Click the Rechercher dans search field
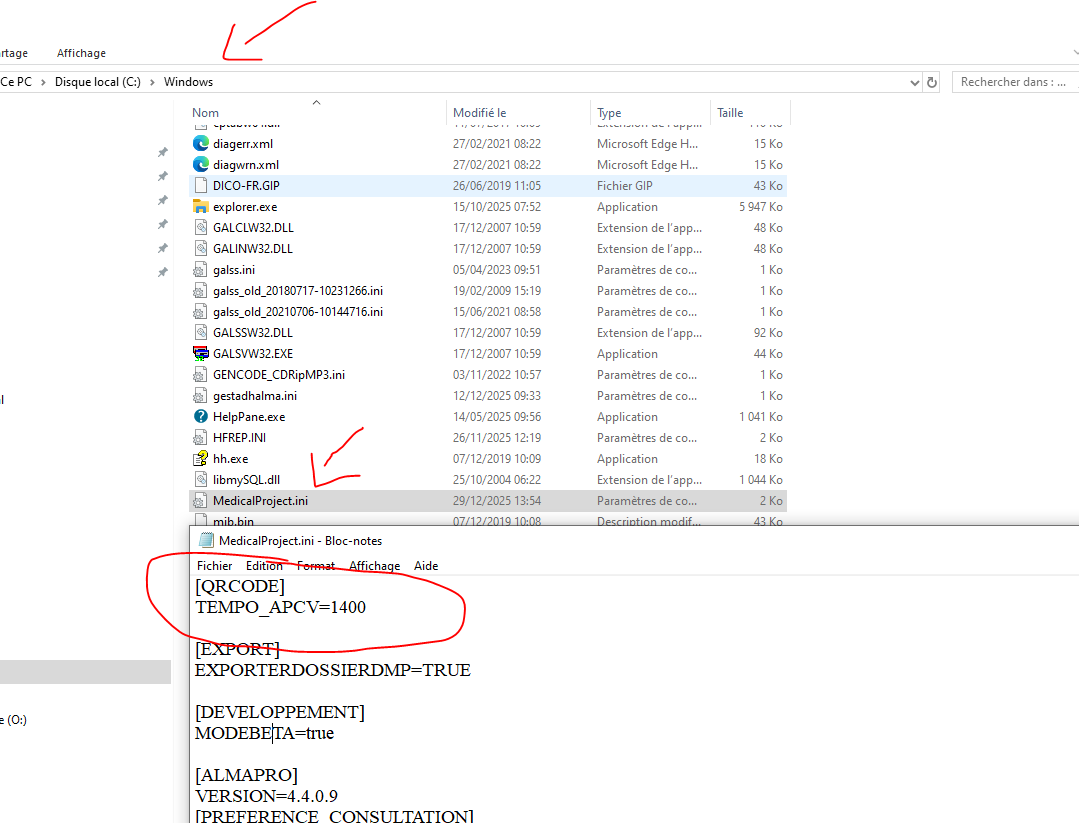1079x823 pixels. 1013,82
